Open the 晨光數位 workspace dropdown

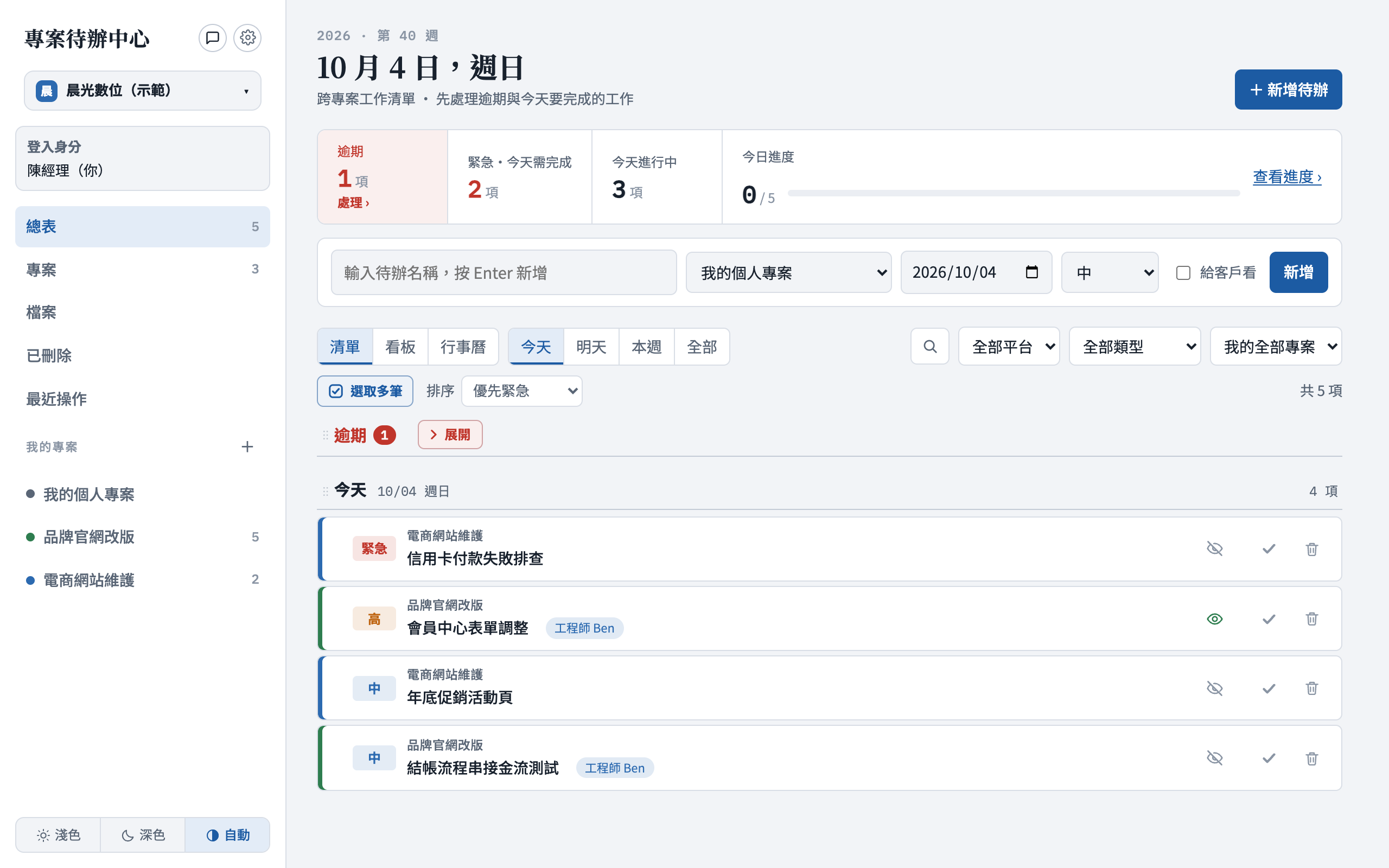[x=142, y=91]
